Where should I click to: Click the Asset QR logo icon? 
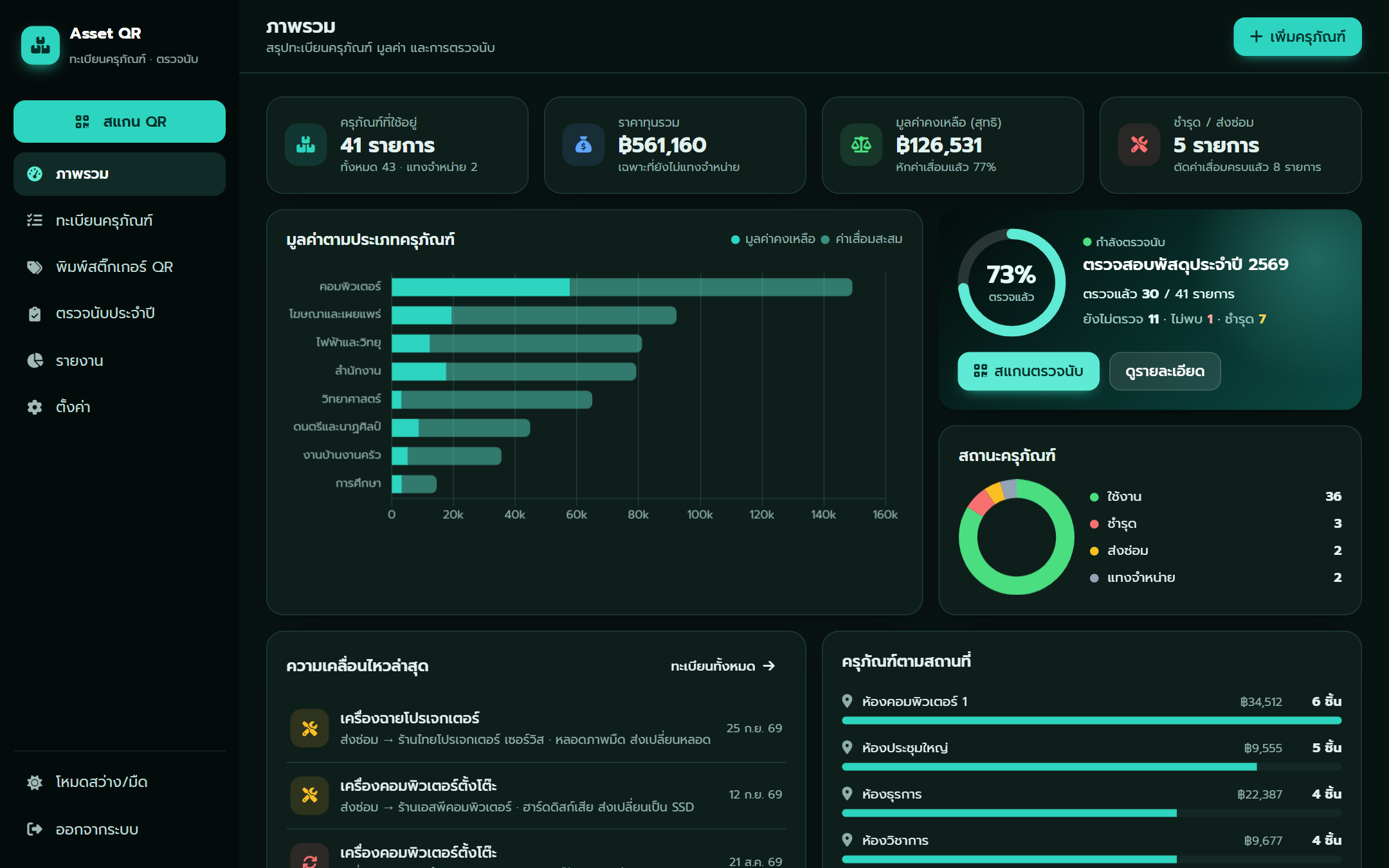point(41,45)
